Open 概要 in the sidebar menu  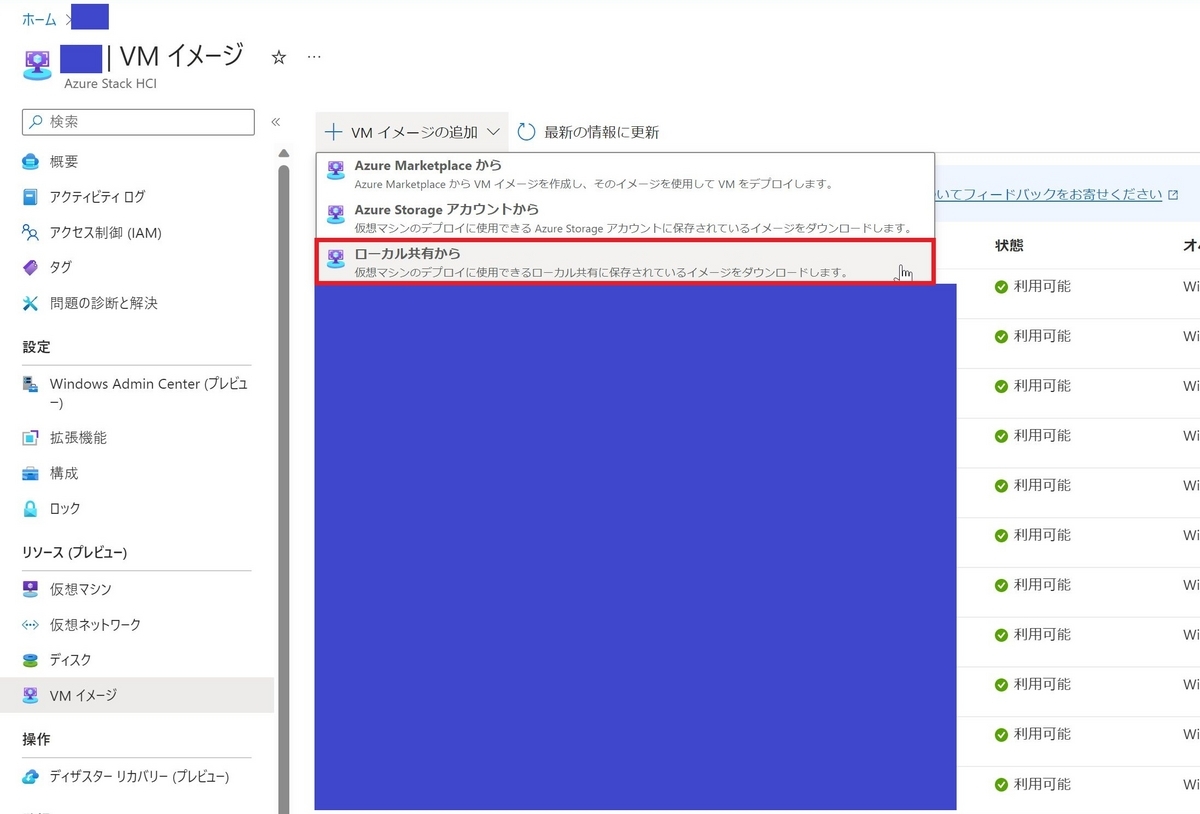[64, 162]
